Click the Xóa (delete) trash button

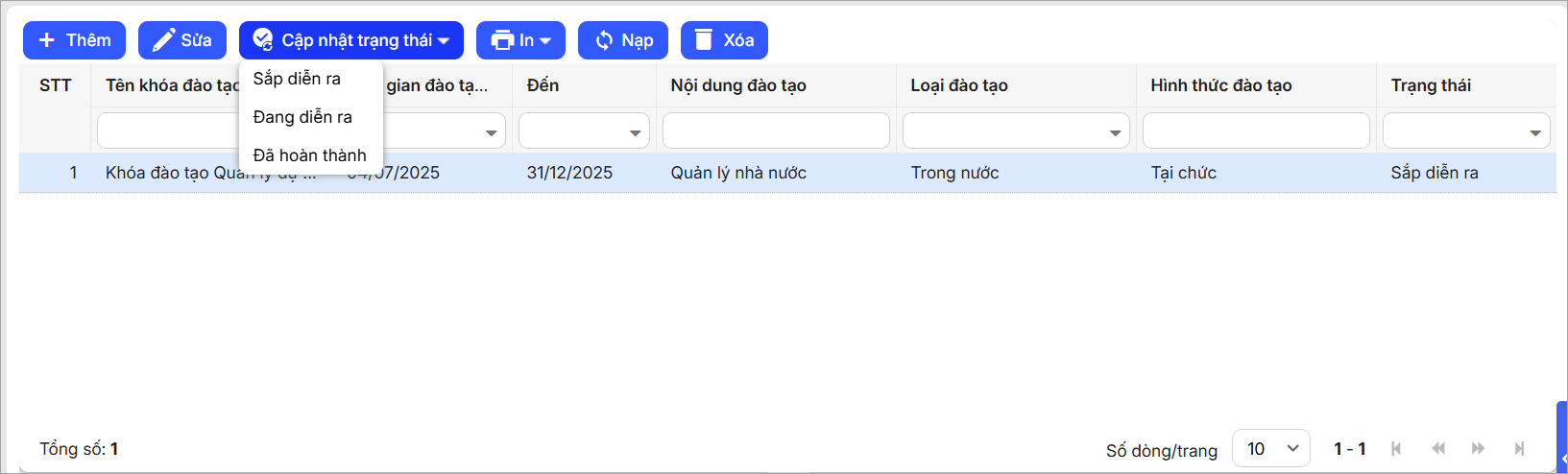click(x=724, y=40)
